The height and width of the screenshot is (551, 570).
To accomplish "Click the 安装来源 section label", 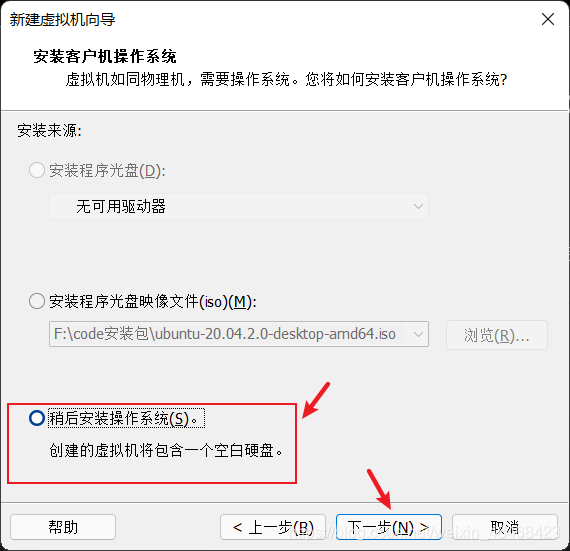I will click(49, 130).
